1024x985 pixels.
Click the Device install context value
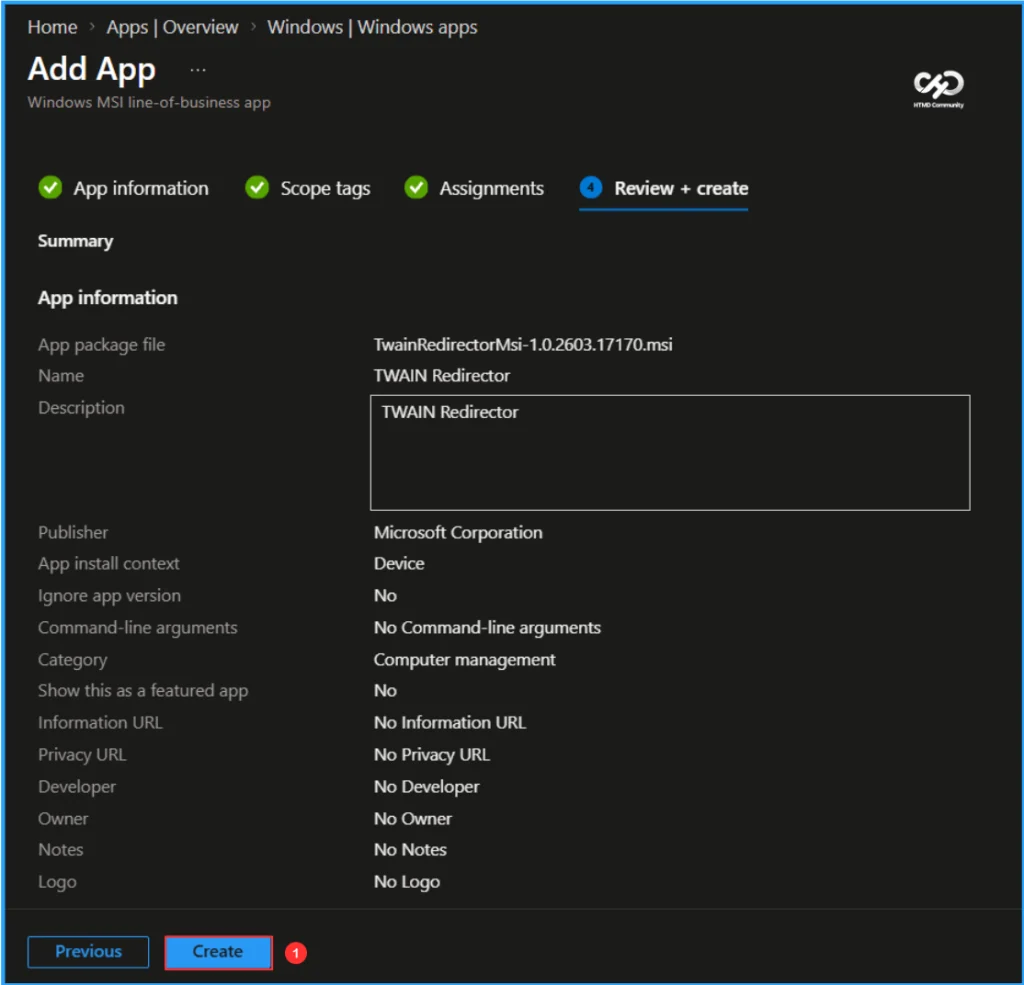click(399, 564)
